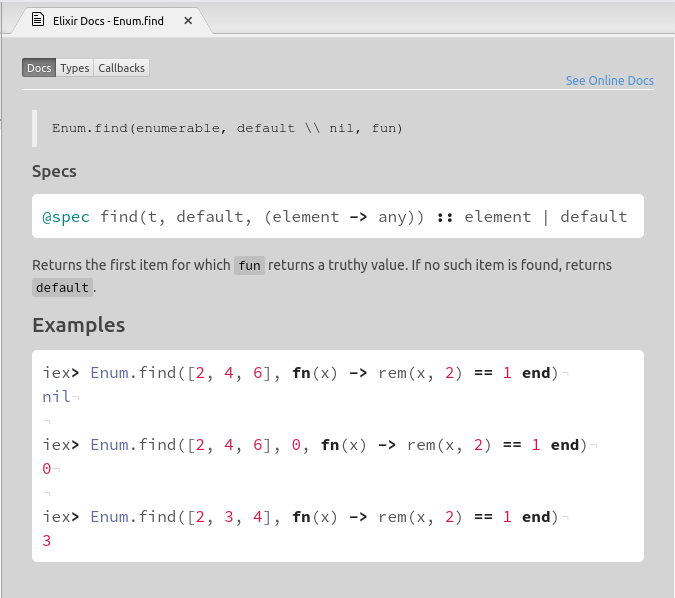Click the inline 'default' code in the description
The image size is (675, 598).
[x=62, y=287]
